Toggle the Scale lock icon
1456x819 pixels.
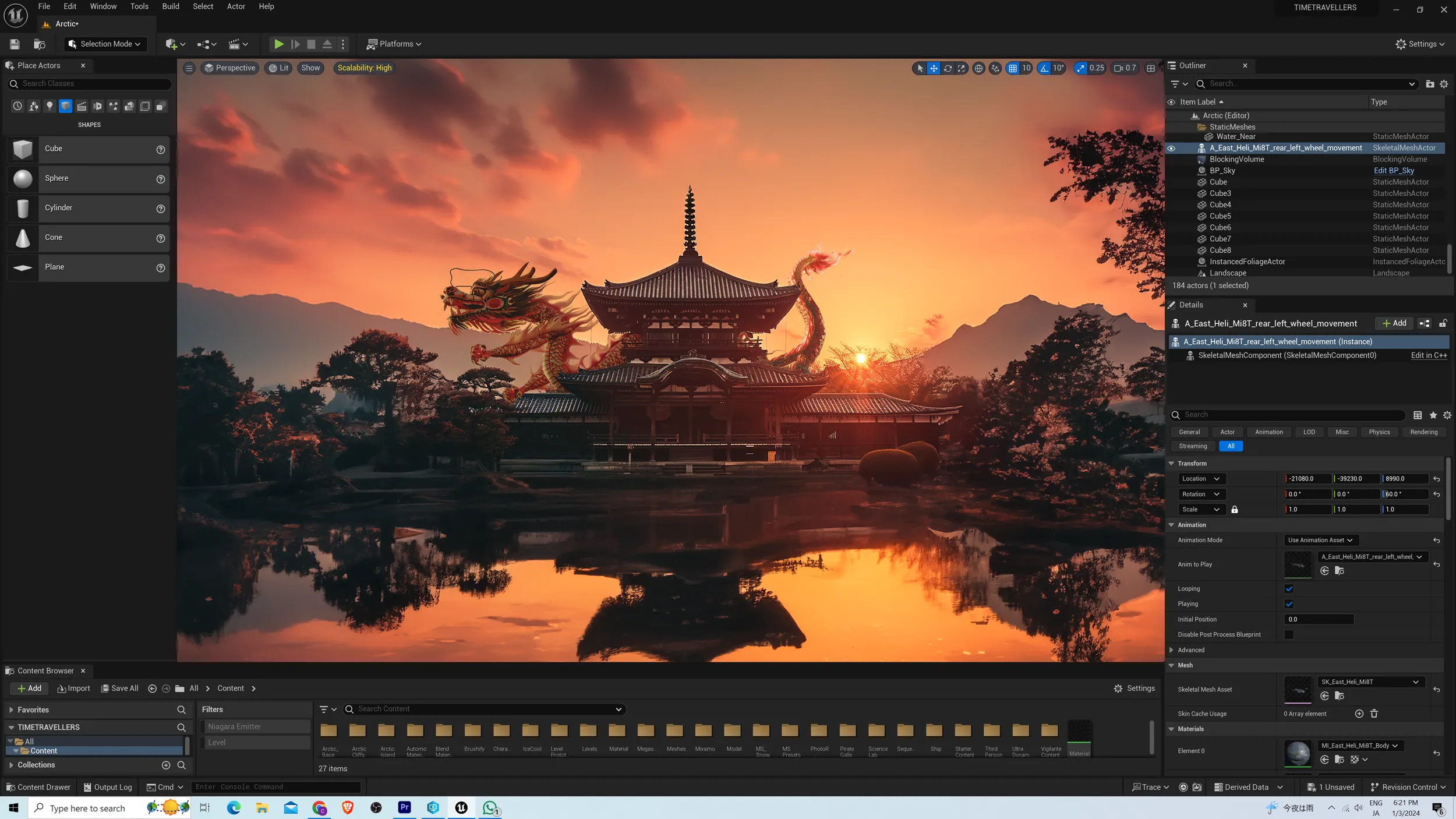tap(1234, 510)
